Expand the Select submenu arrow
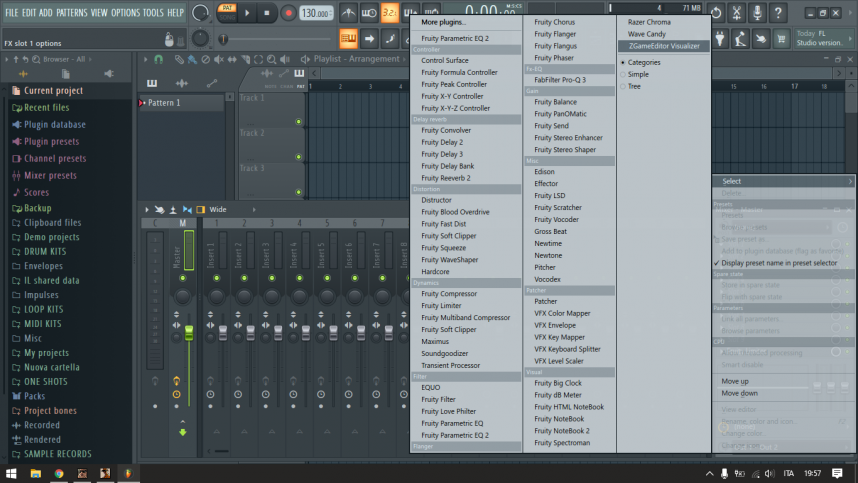This screenshot has width=858, height=483. [x=850, y=182]
